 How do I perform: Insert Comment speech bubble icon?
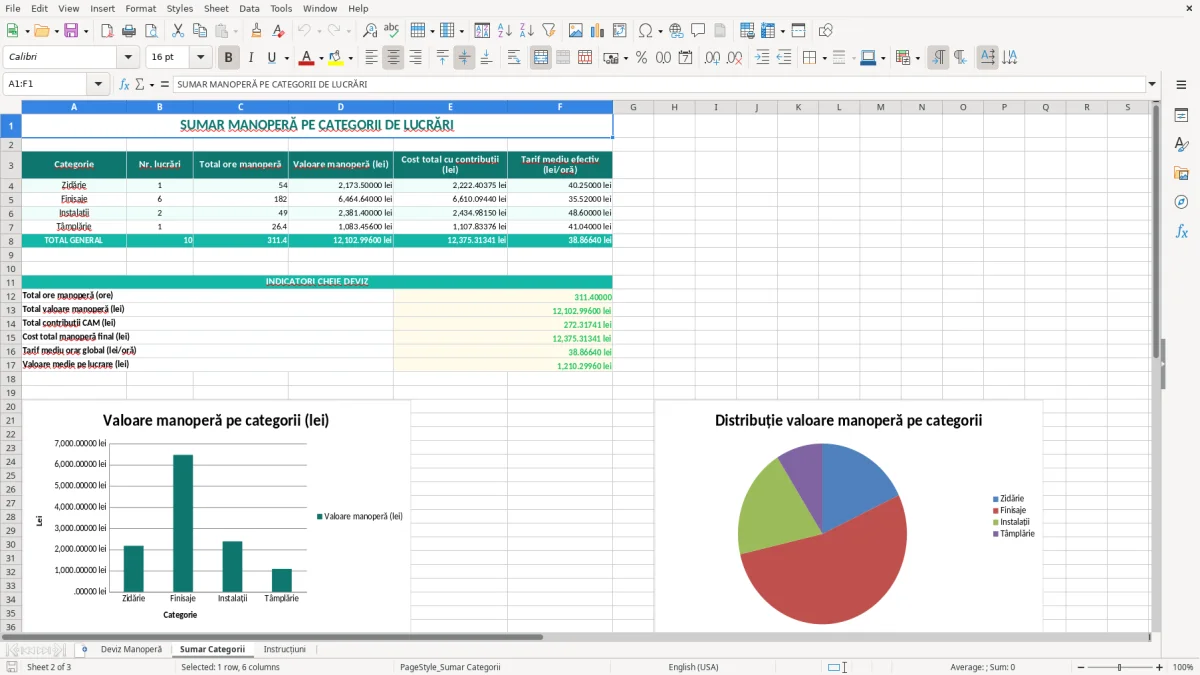pyautogui.click(x=698, y=31)
